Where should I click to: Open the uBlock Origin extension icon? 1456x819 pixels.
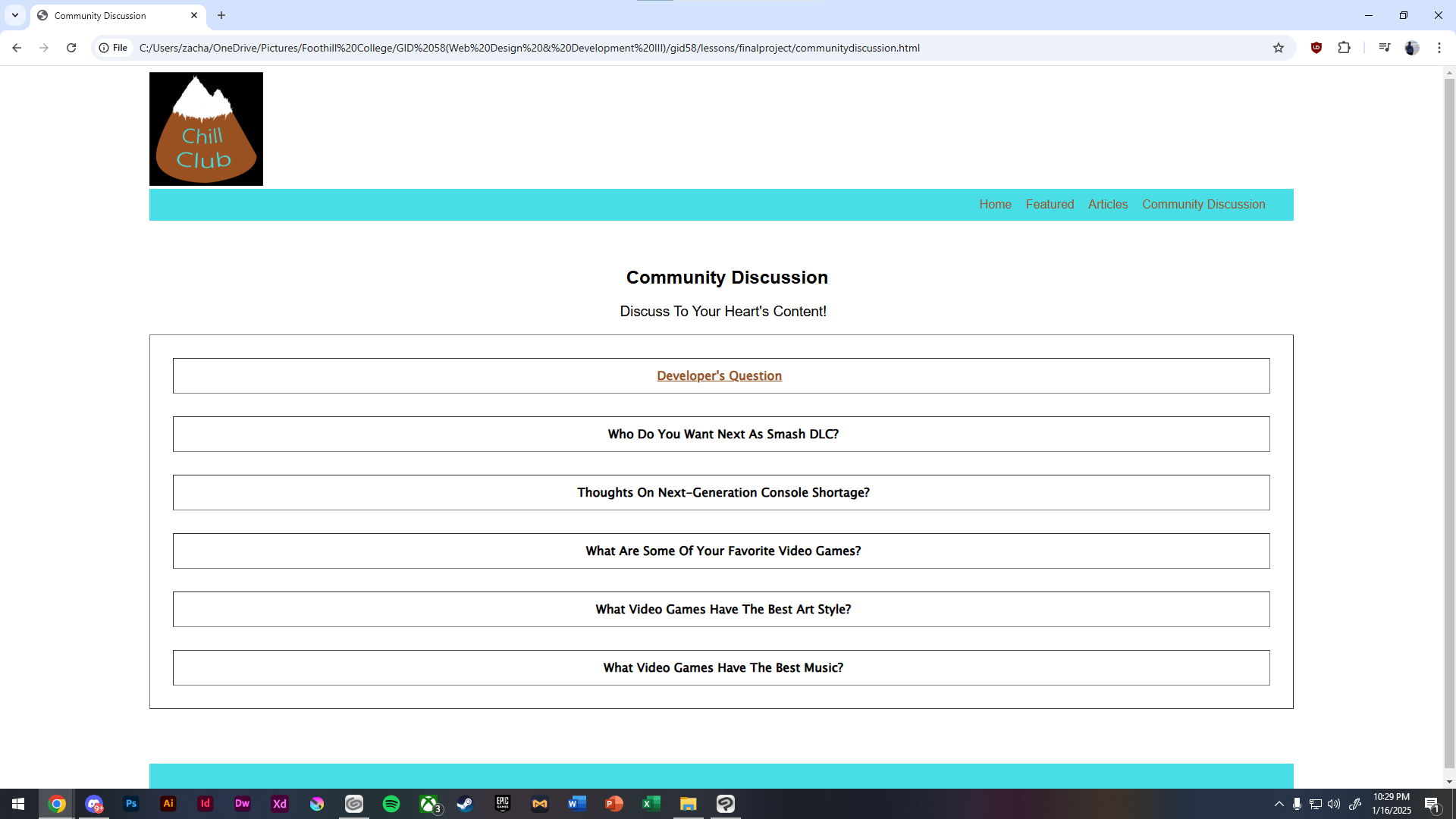[1316, 48]
